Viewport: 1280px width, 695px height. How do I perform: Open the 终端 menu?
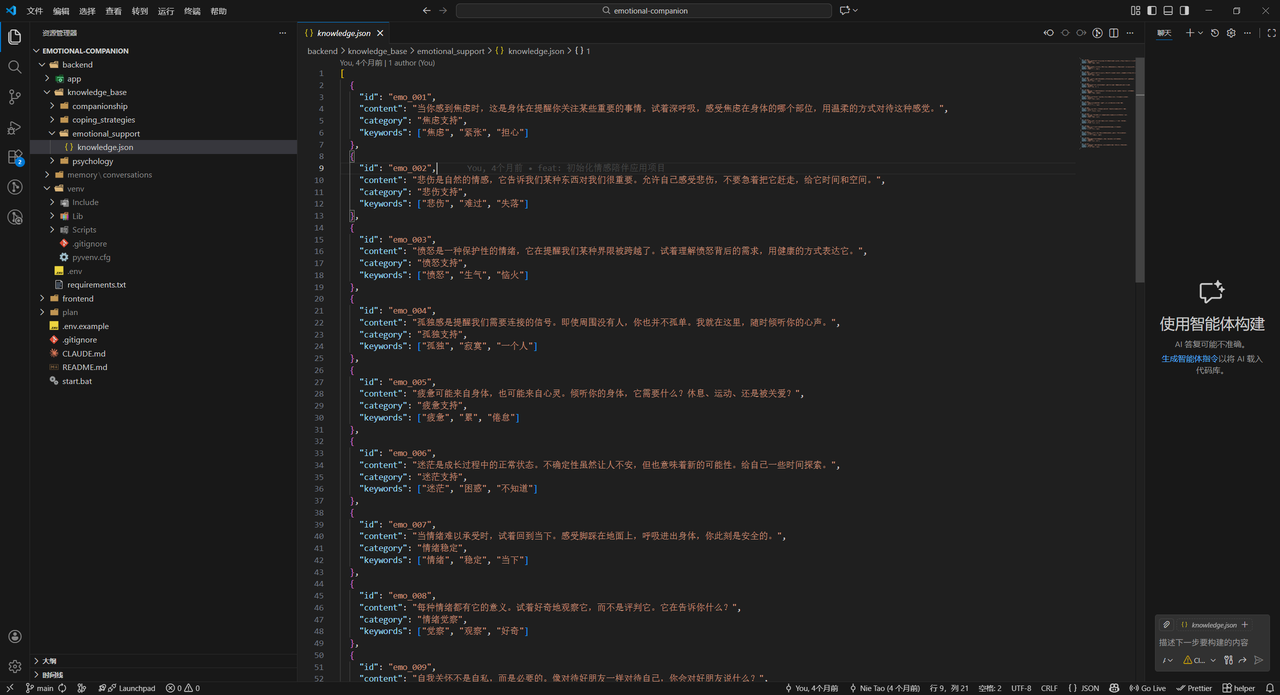[192, 11]
